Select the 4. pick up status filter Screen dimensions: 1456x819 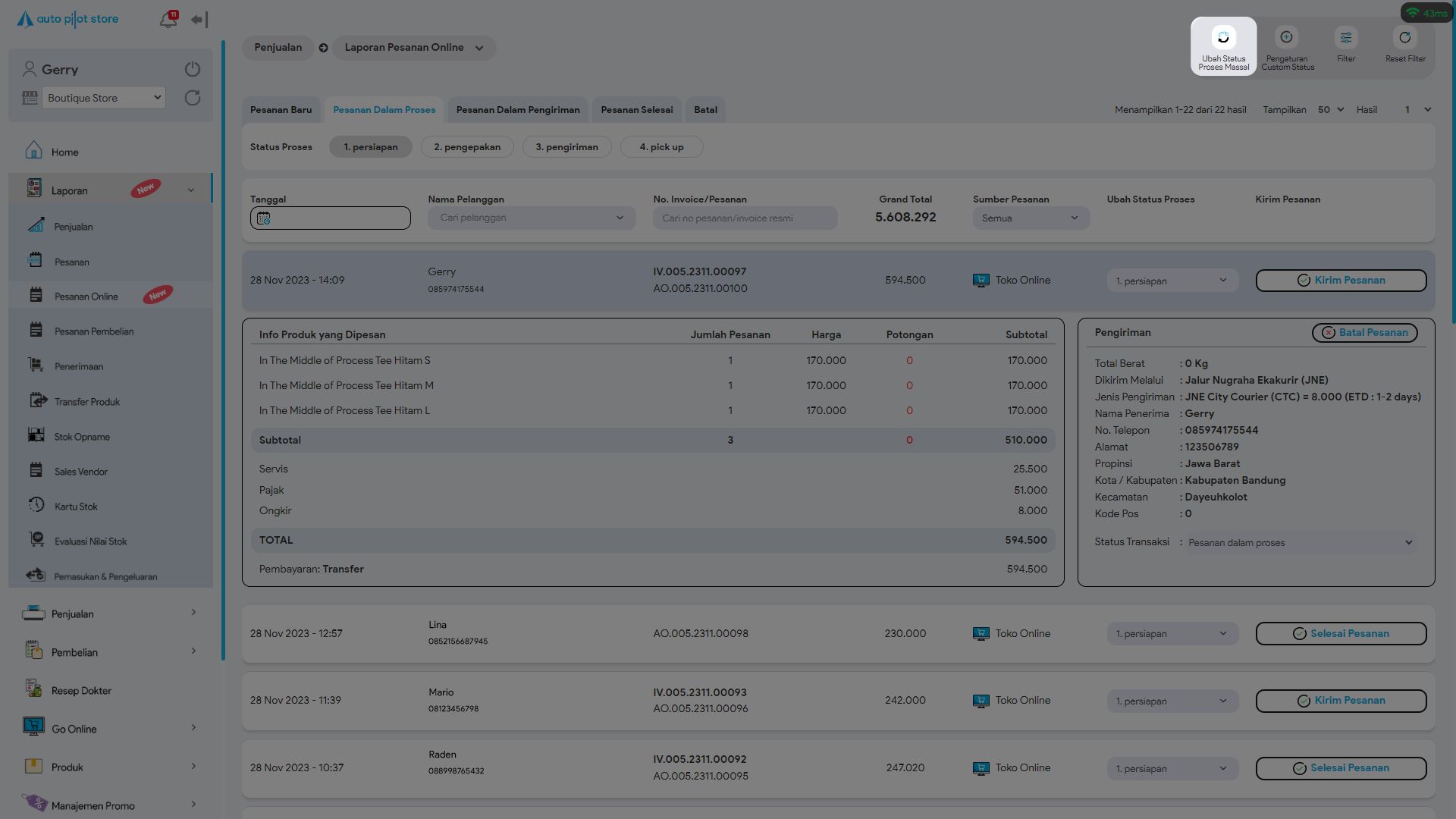(661, 147)
